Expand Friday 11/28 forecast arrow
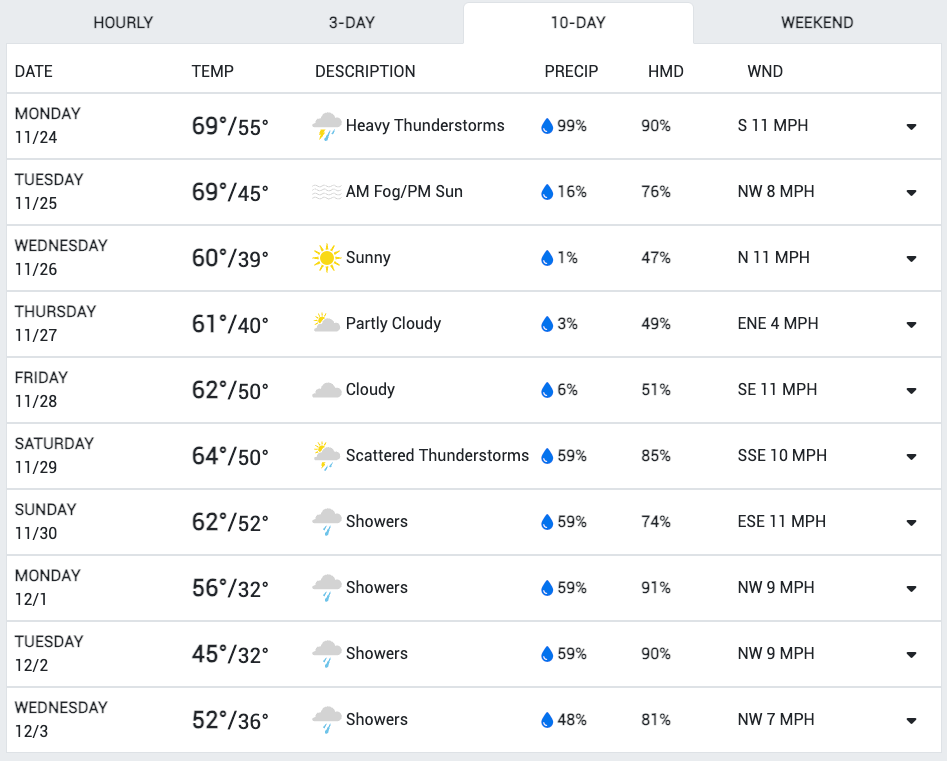This screenshot has height=761, width=947. point(911,391)
